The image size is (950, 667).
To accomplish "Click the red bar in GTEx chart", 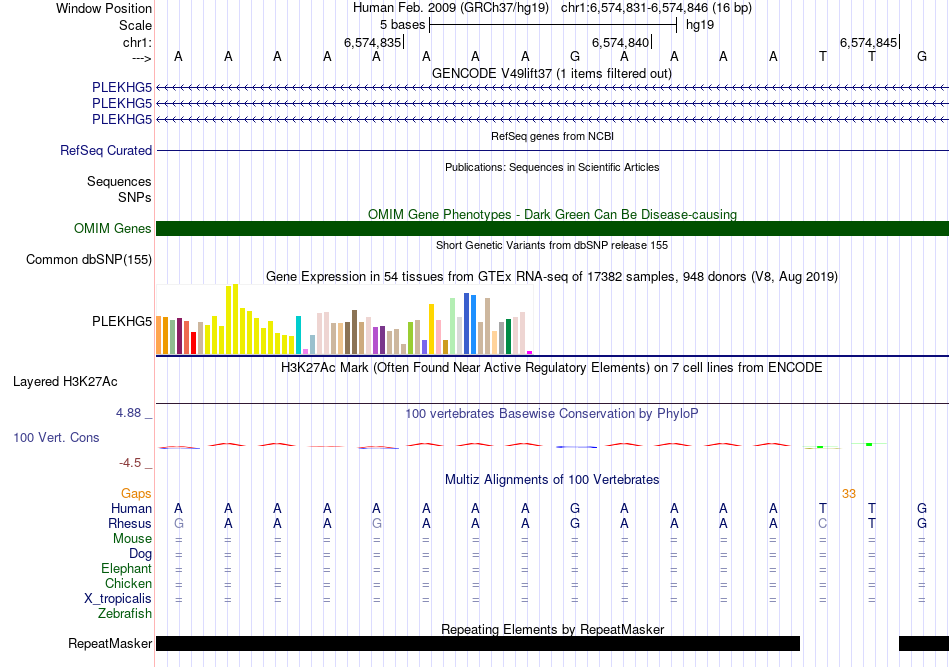I will click(x=193, y=343).
